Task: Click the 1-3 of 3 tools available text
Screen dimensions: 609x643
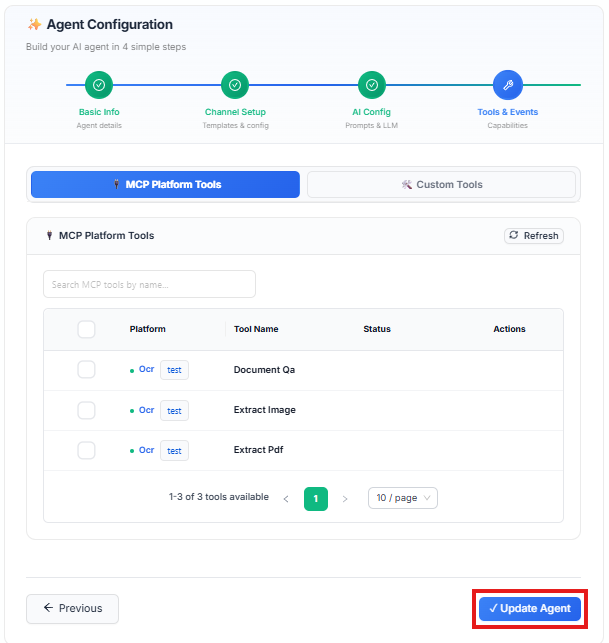Action: tap(219, 497)
